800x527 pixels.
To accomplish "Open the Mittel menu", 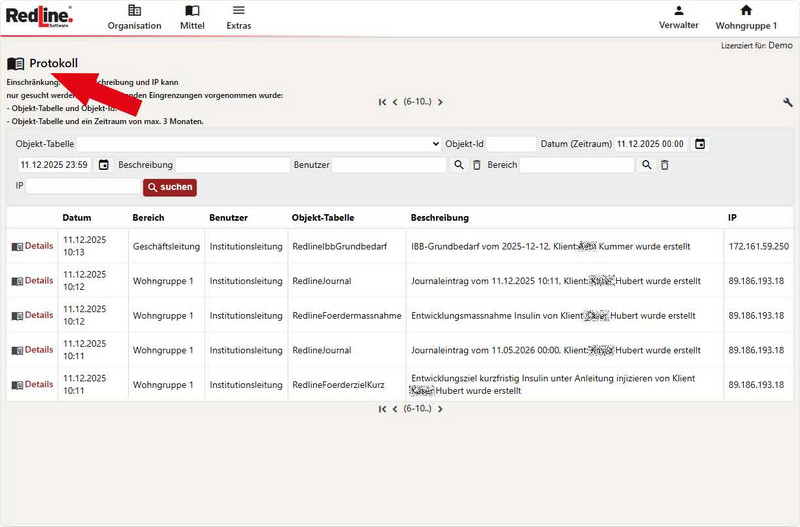I will point(192,17).
